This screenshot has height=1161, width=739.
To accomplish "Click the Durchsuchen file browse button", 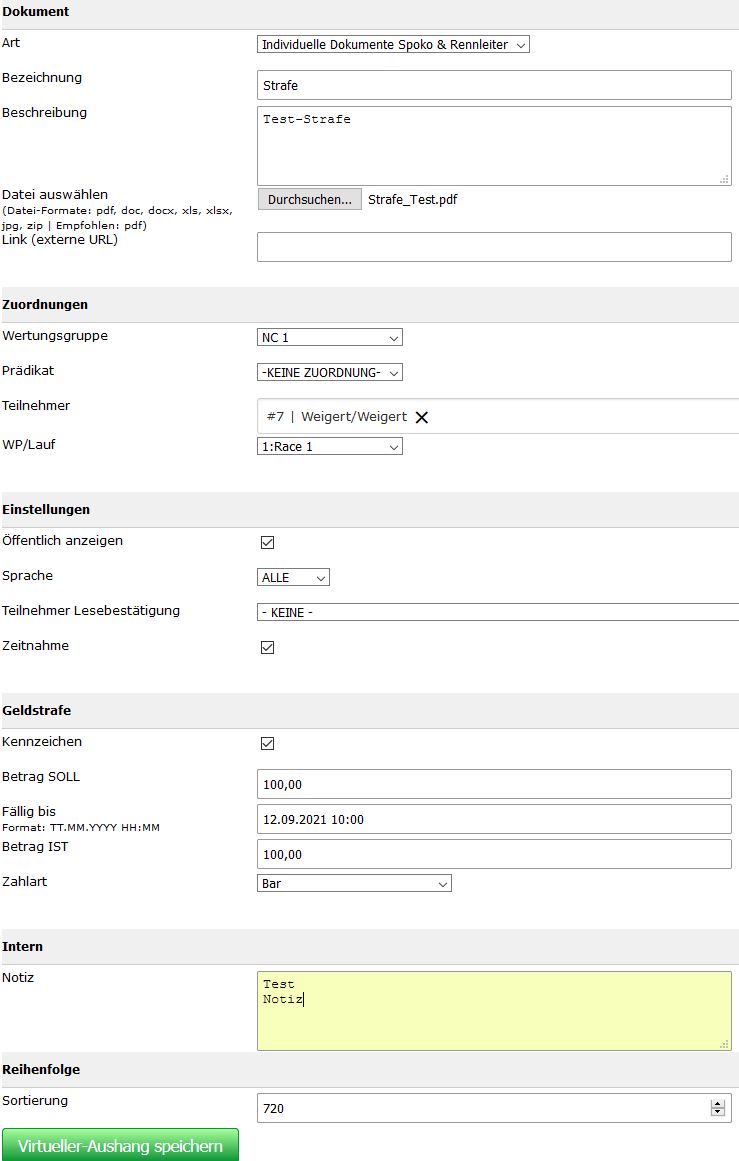I will tap(310, 199).
